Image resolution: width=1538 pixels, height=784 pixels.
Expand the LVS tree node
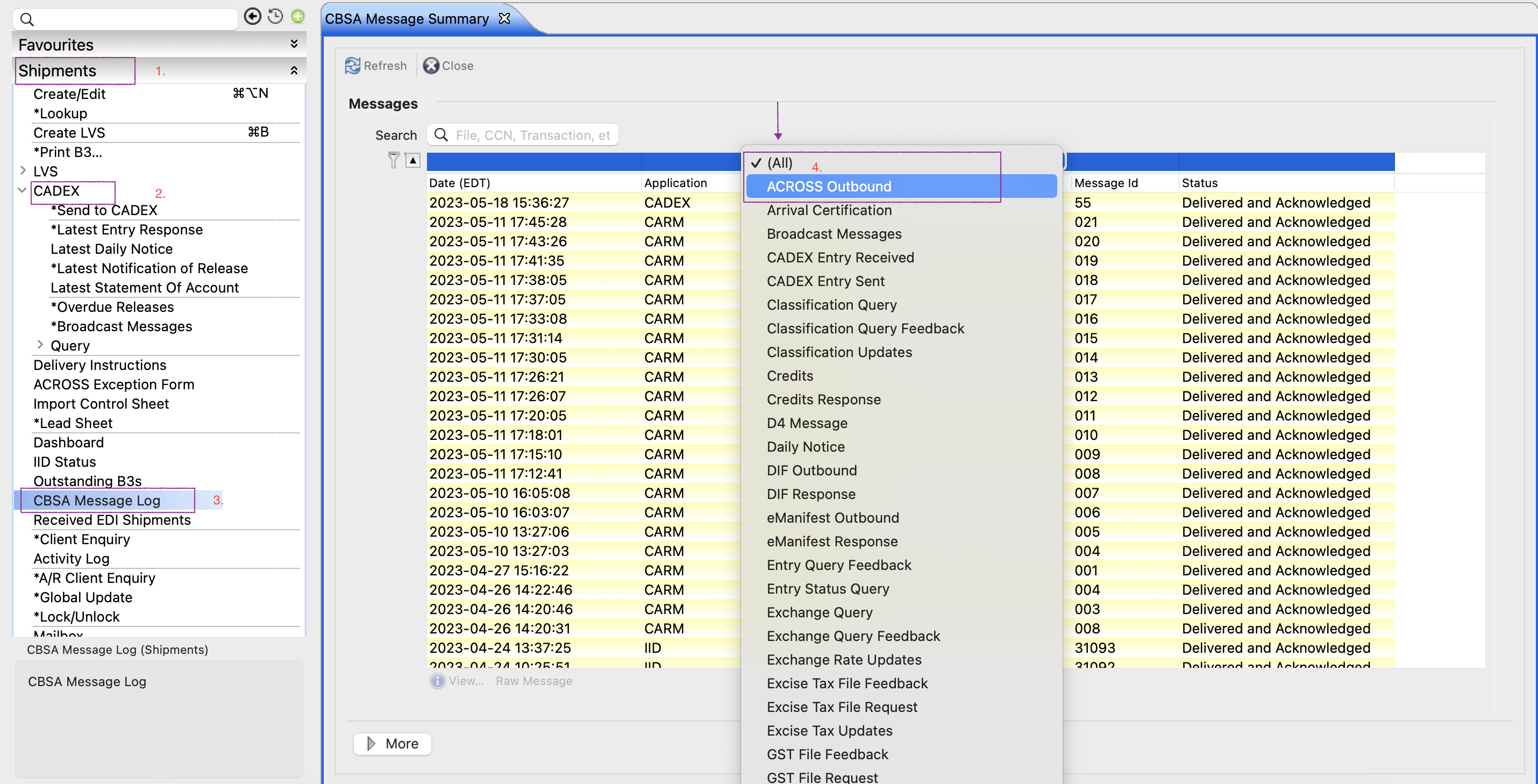23,171
